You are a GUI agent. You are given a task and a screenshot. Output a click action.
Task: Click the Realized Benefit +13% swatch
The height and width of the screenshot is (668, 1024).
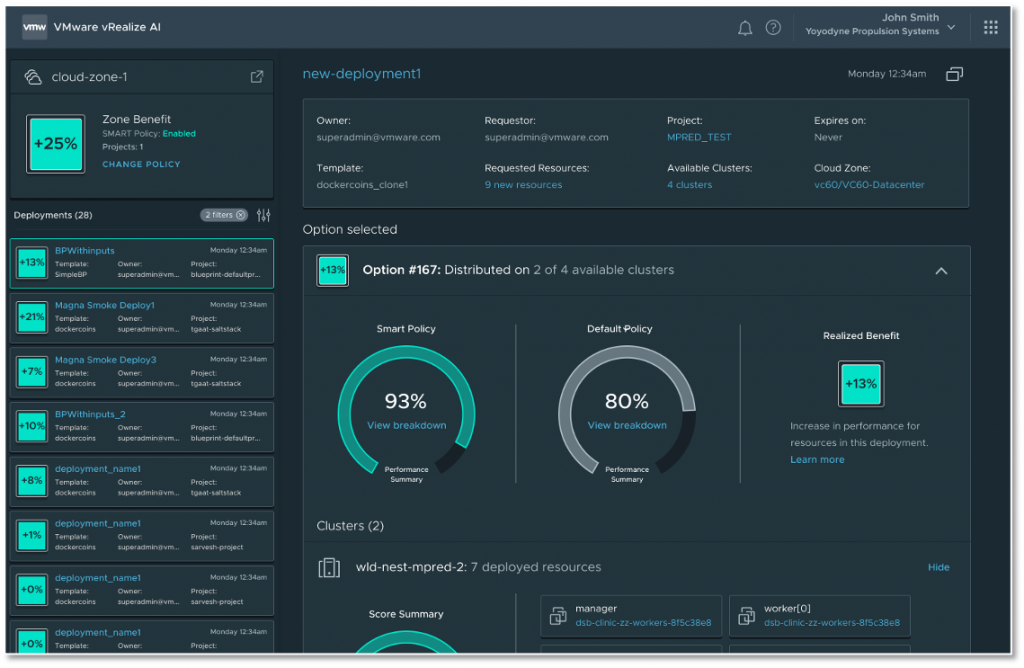point(860,384)
